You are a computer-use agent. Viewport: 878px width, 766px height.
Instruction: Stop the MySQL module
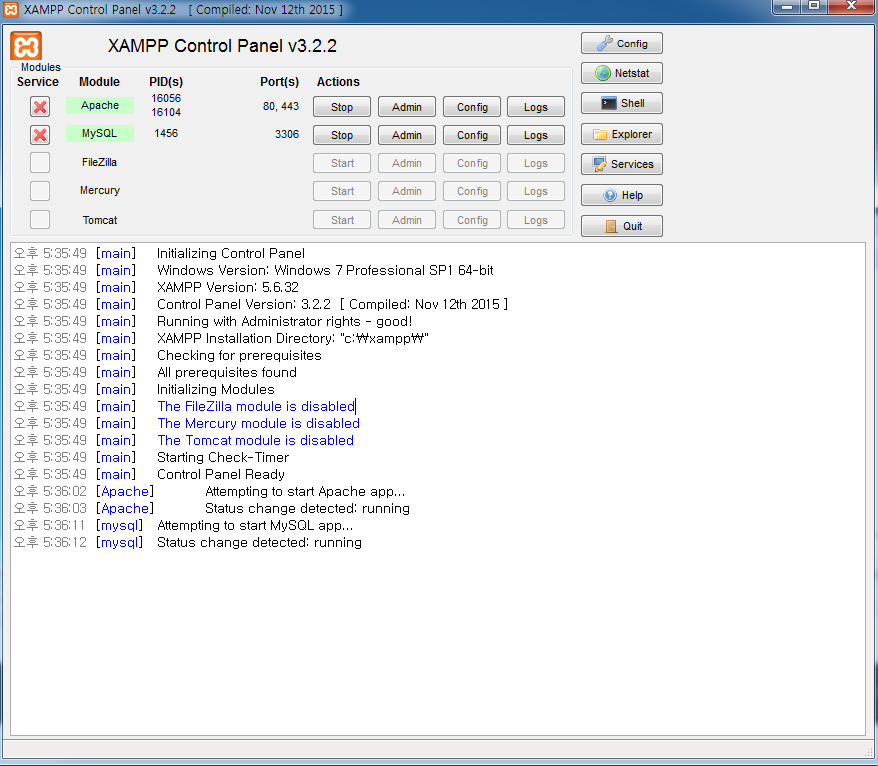342,135
